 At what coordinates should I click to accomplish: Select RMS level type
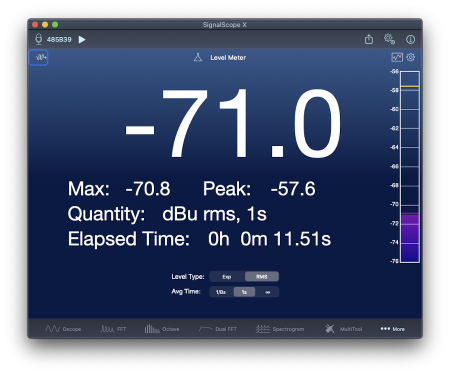pyautogui.click(x=262, y=277)
